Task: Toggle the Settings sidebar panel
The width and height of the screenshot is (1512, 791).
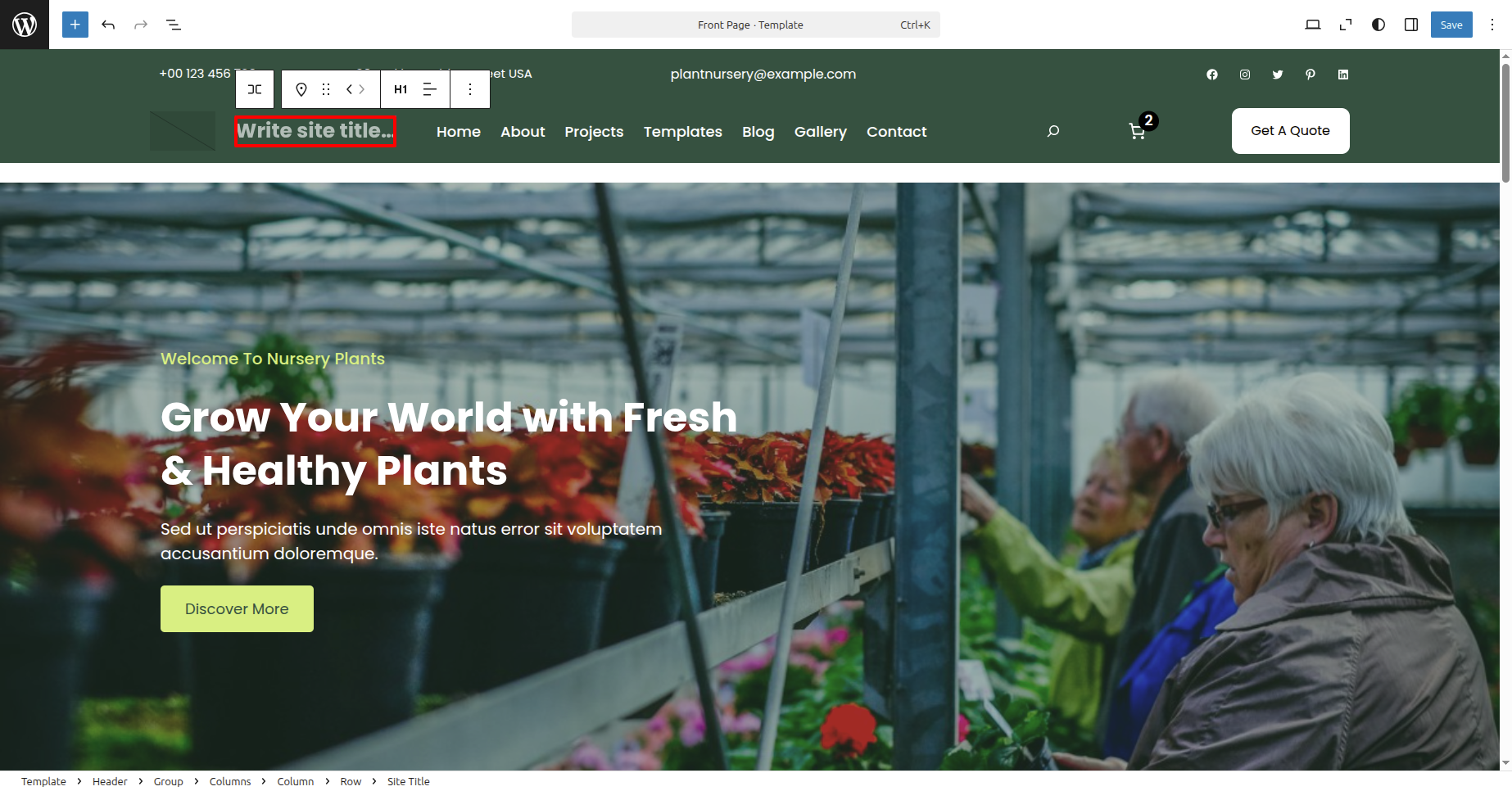Action: point(1411,25)
